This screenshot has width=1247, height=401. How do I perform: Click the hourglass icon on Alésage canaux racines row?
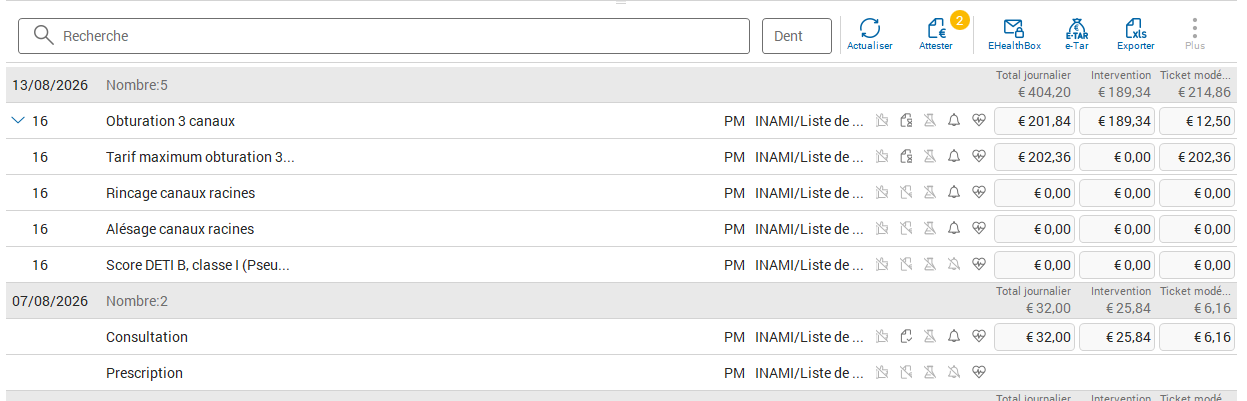click(930, 229)
